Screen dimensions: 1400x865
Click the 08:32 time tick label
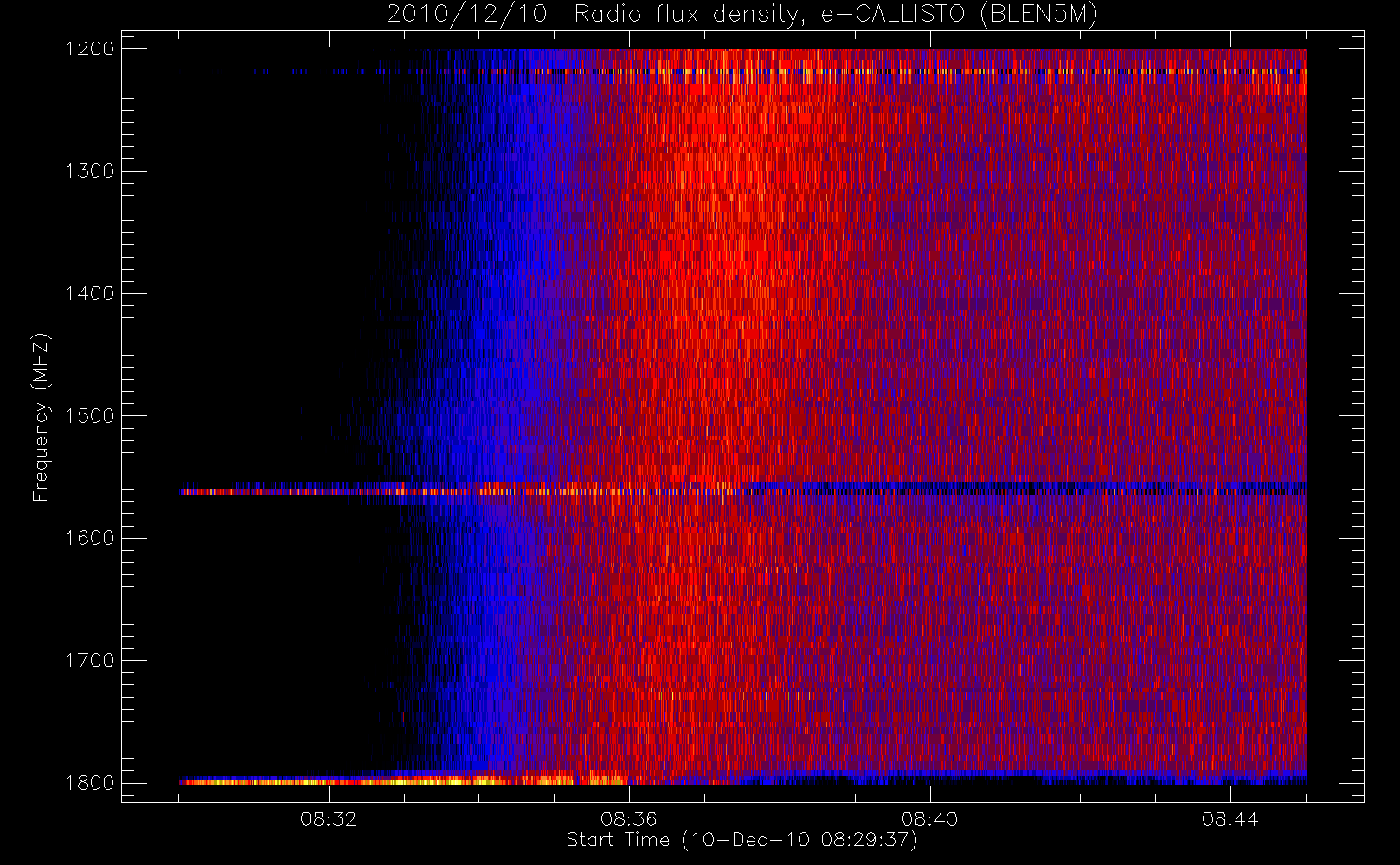click(329, 819)
